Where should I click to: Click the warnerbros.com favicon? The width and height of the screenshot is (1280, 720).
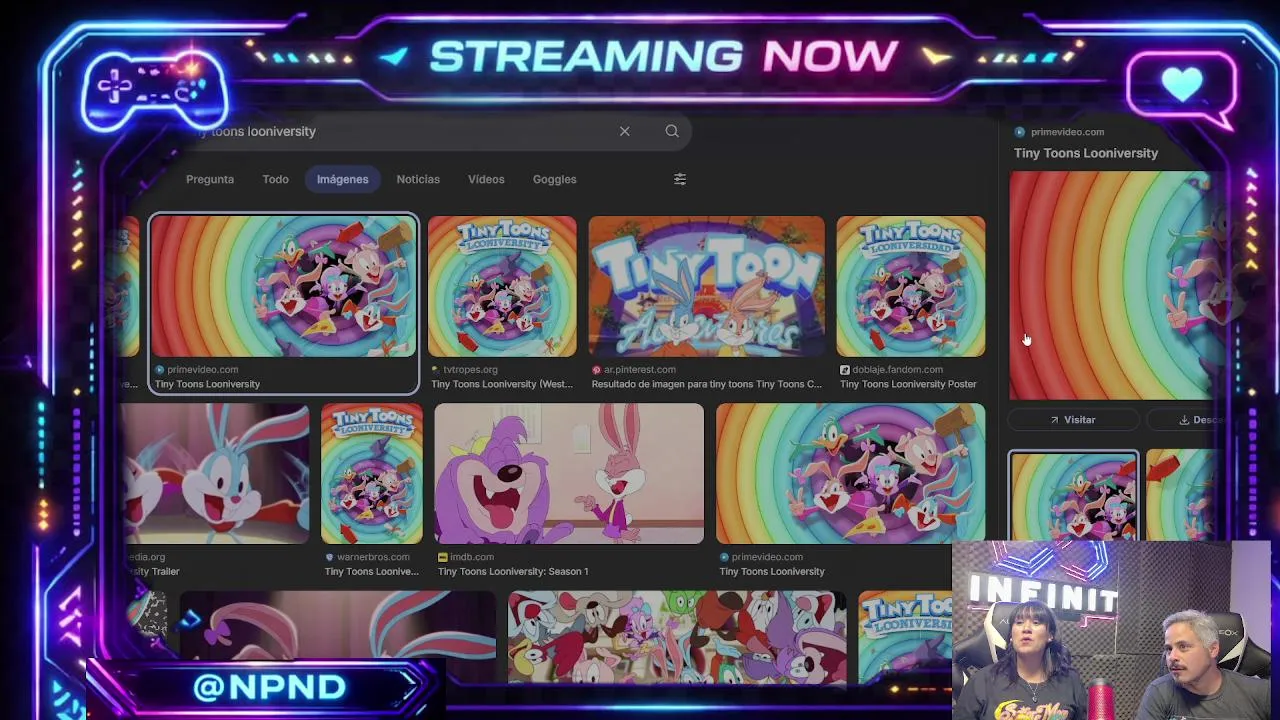(329, 557)
